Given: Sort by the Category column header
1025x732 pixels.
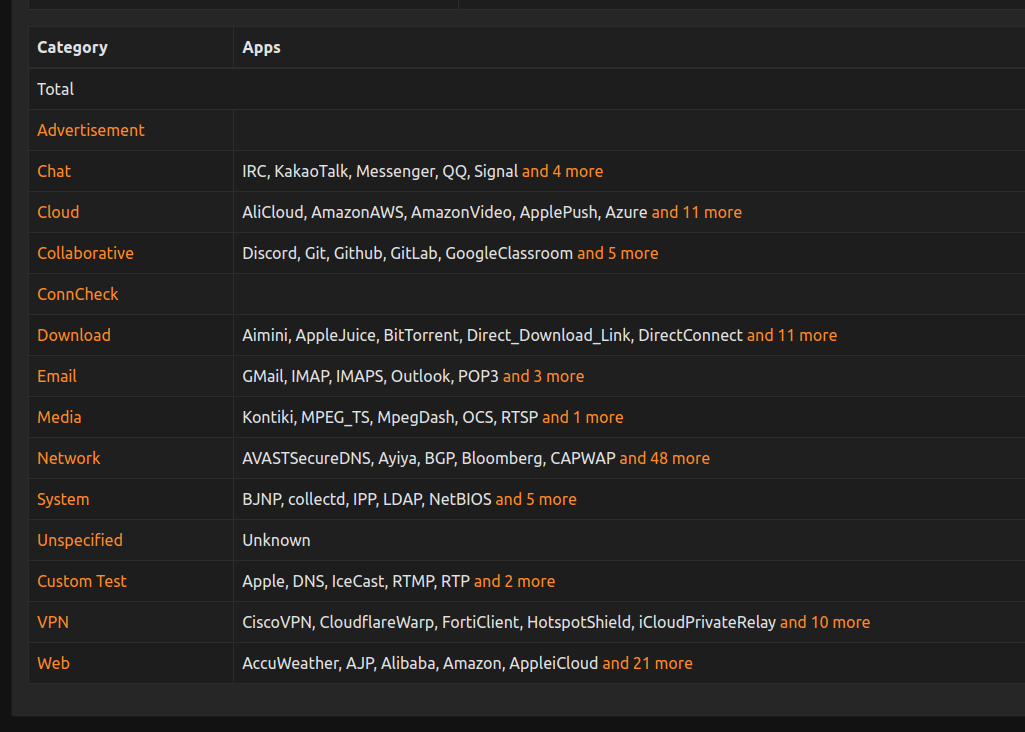Looking at the screenshot, I should [x=71, y=47].
